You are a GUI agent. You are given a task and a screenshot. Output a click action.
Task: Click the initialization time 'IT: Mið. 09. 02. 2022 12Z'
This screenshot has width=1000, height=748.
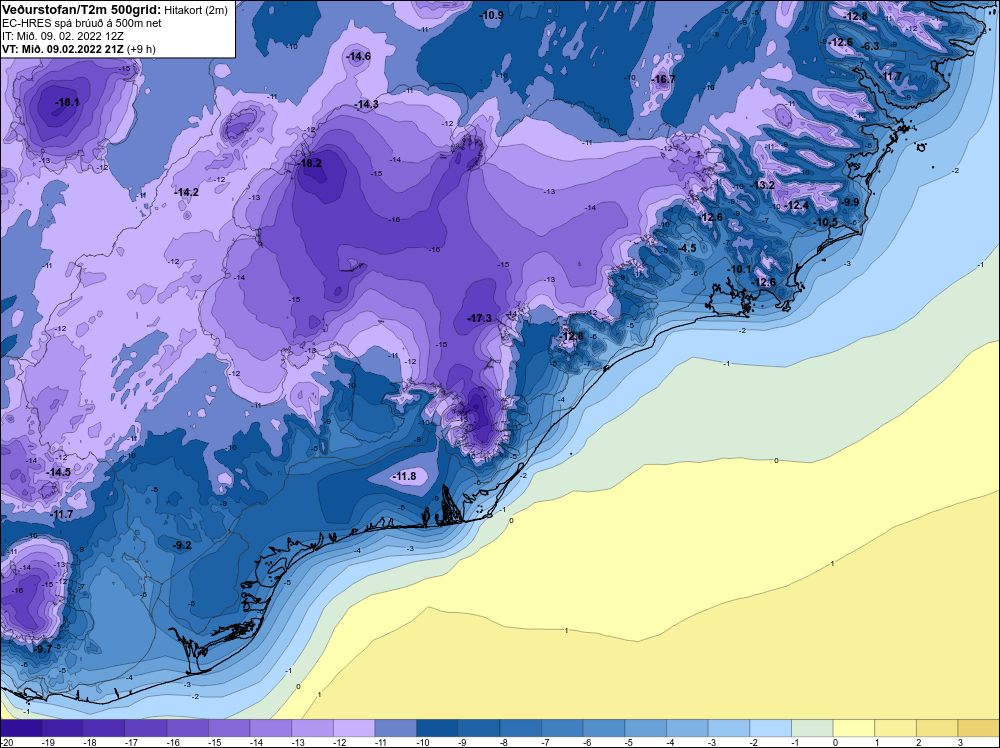click(x=65, y=36)
